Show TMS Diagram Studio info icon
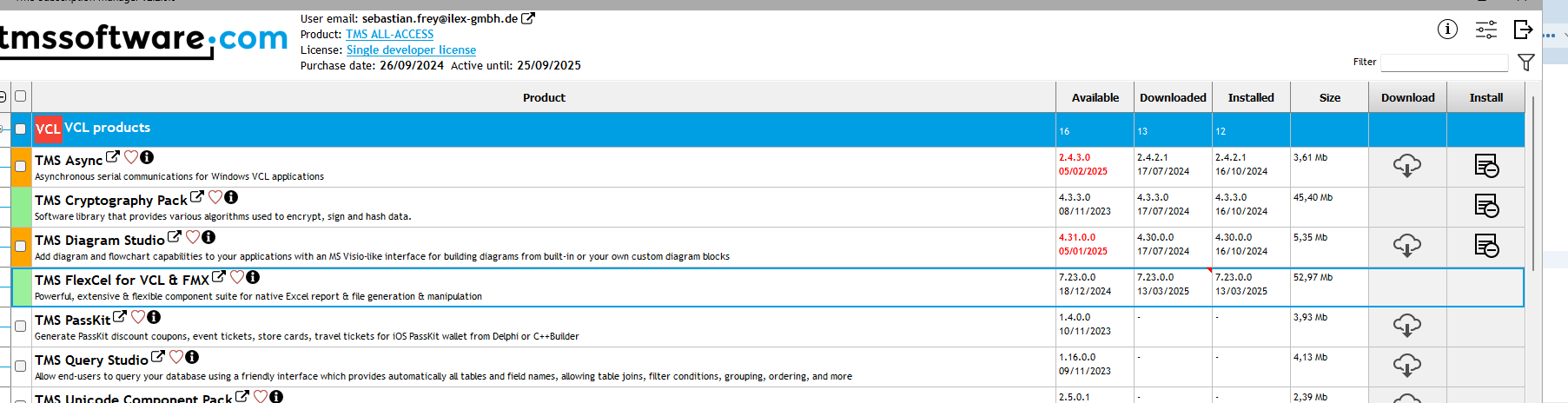Image resolution: width=1568 pixels, height=403 pixels. point(208,237)
